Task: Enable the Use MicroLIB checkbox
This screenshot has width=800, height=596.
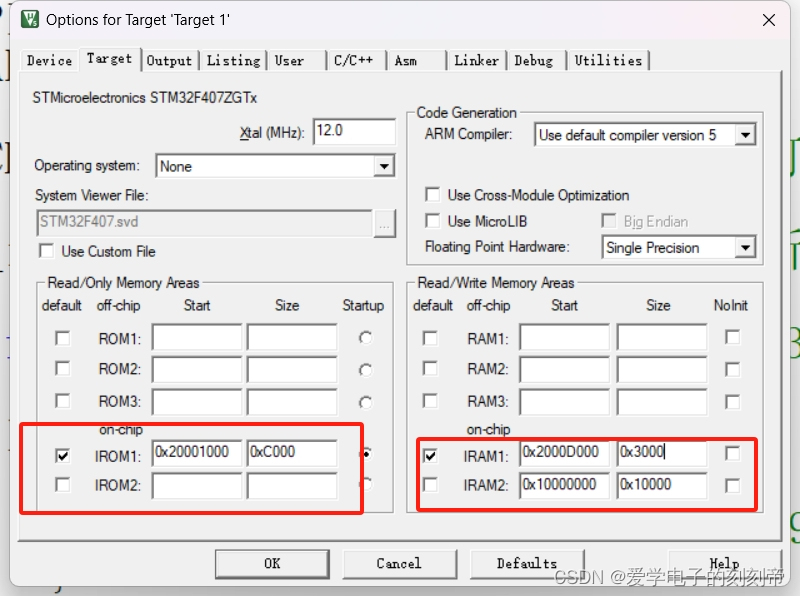Action: point(433,221)
